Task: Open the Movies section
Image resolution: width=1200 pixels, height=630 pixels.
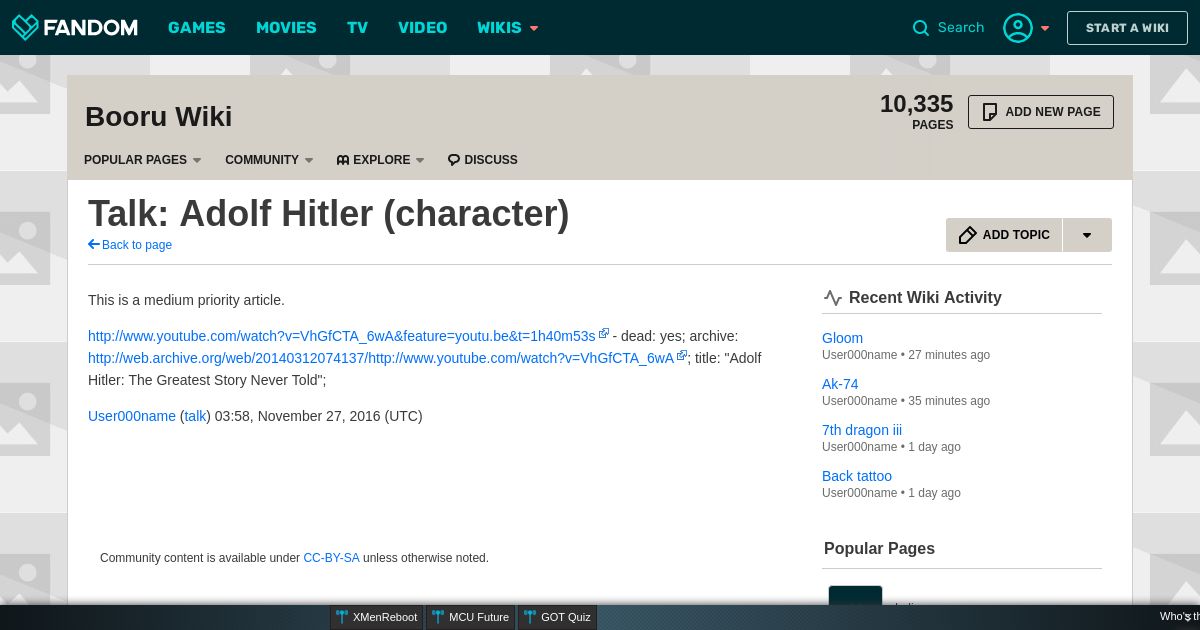Action: [286, 28]
